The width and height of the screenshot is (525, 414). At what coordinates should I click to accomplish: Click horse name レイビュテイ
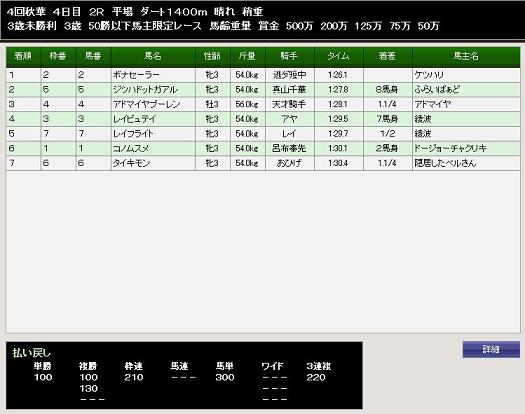point(135,119)
